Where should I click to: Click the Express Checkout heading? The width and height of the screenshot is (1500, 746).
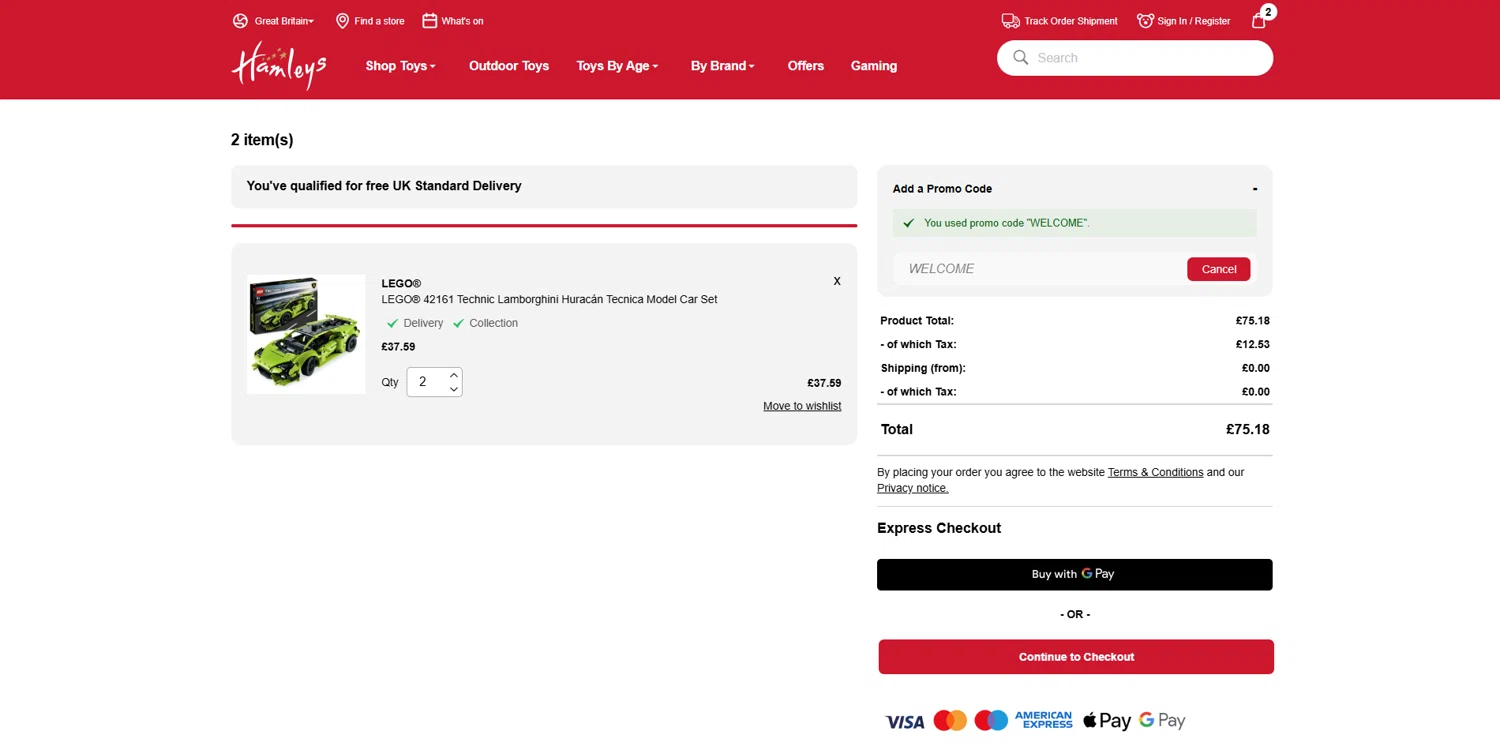point(939,528)
